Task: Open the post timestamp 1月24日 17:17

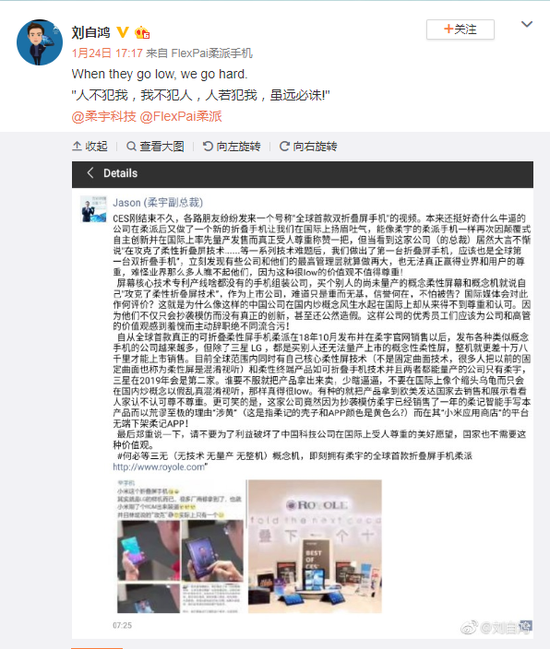Action: point(107,53)
